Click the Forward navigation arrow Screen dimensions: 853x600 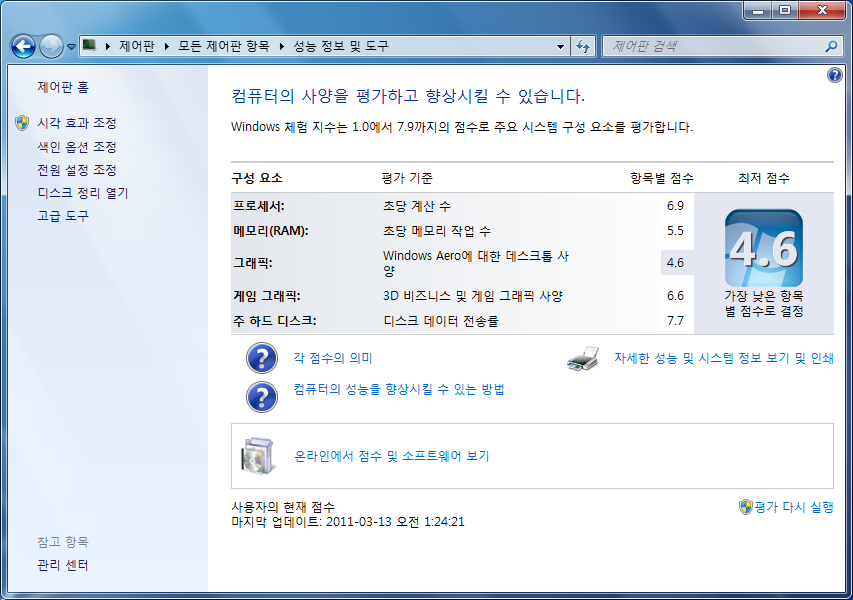(51, 47)
